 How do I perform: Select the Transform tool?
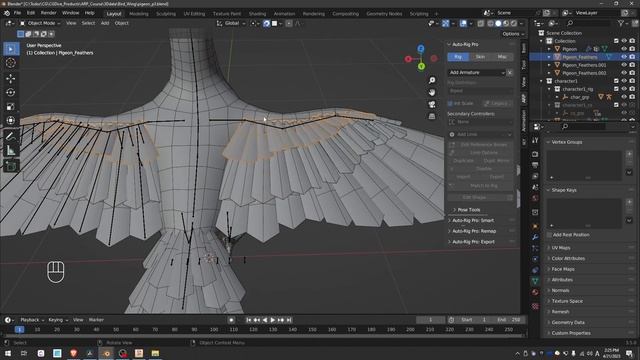point(11,120)
